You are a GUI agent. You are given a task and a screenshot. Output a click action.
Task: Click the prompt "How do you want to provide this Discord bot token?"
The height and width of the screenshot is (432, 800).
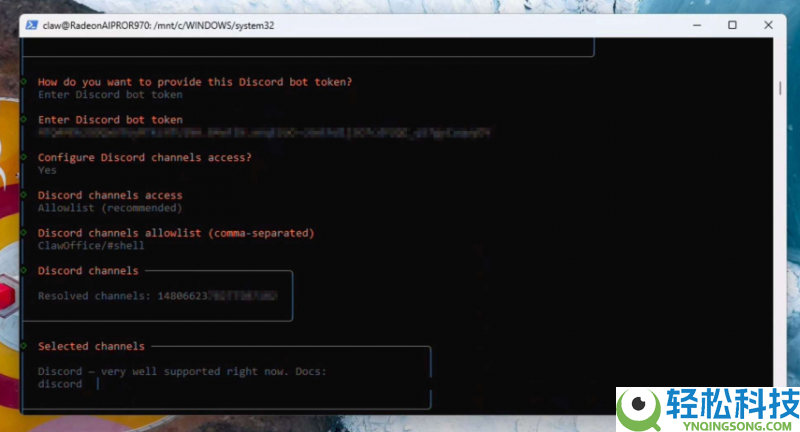(x=195, y=82)
